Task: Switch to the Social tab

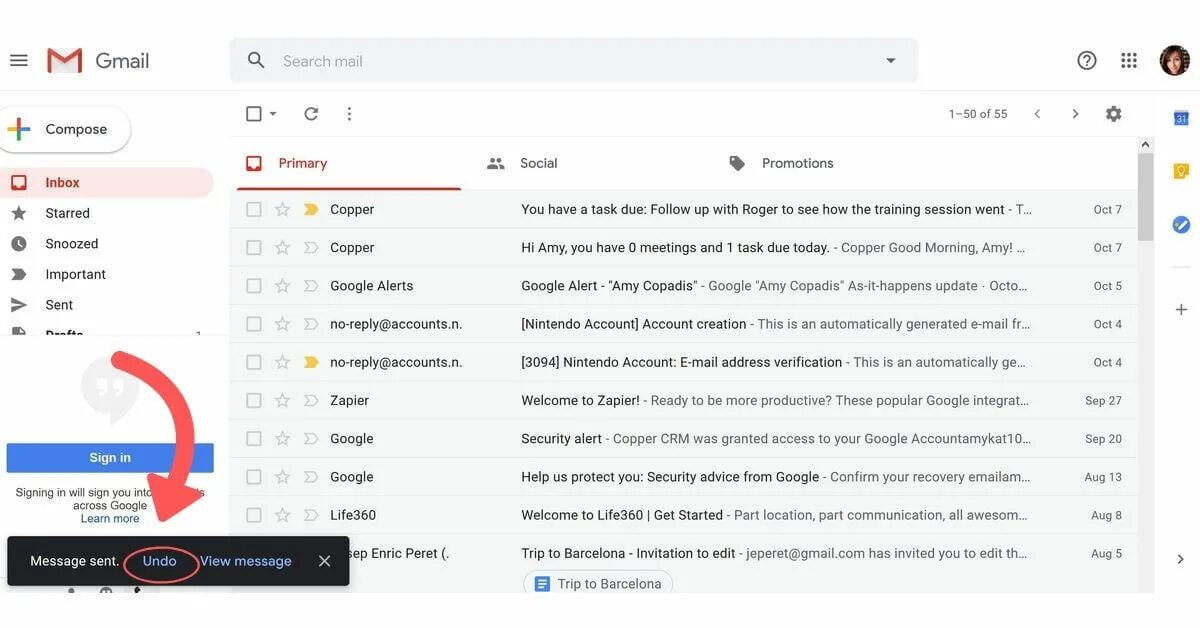Action: 522,163
